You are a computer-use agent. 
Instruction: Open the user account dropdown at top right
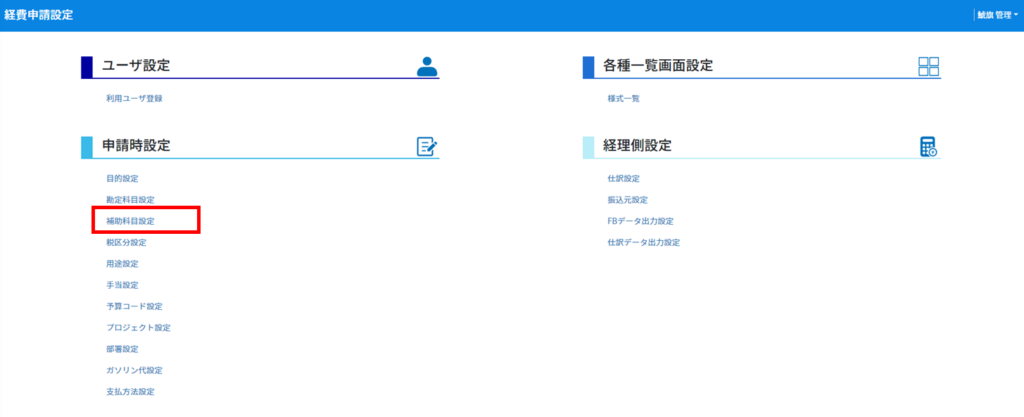[x=998, y=15]
